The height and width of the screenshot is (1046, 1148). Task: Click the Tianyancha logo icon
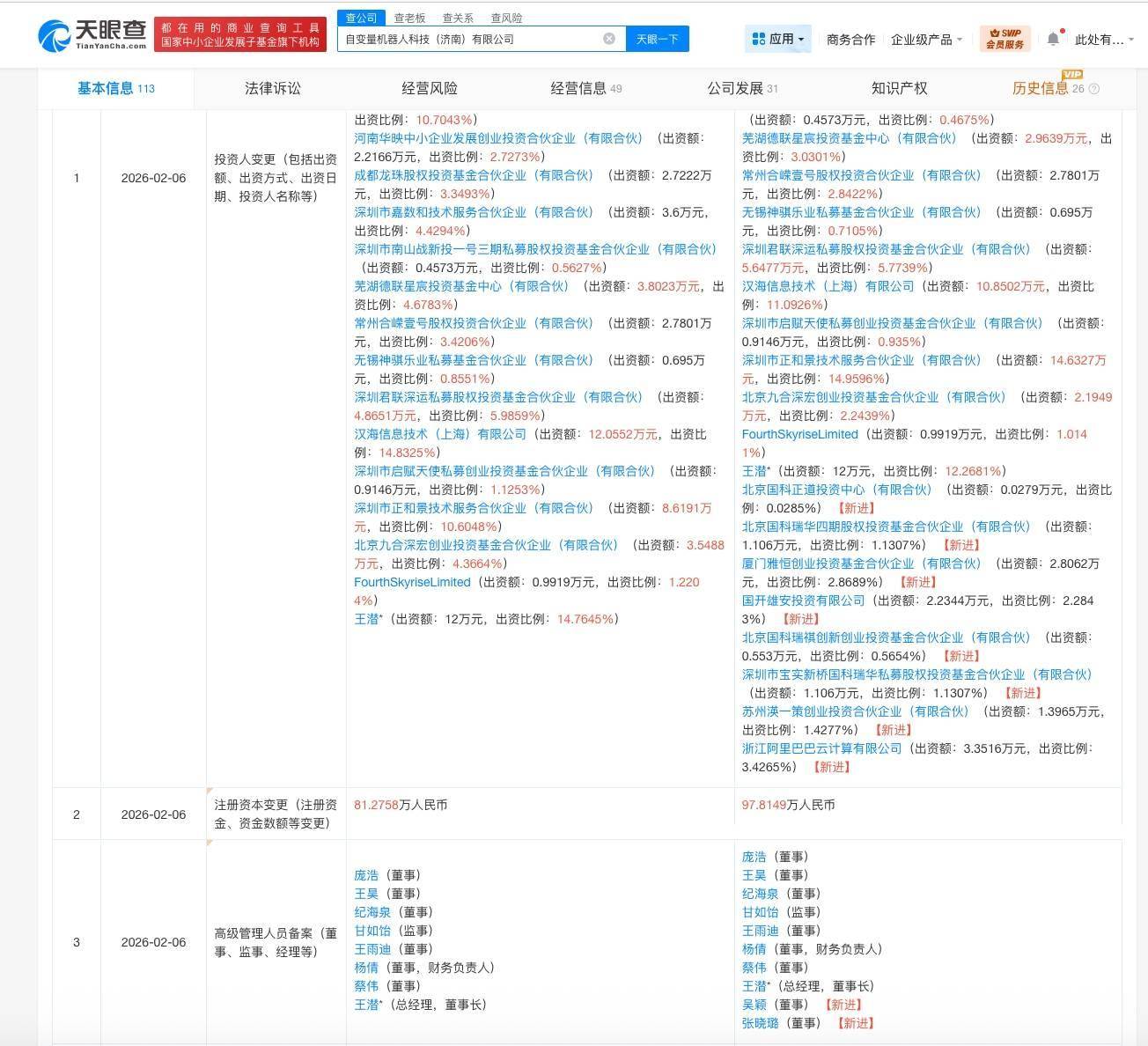click(x=55, y=33)
